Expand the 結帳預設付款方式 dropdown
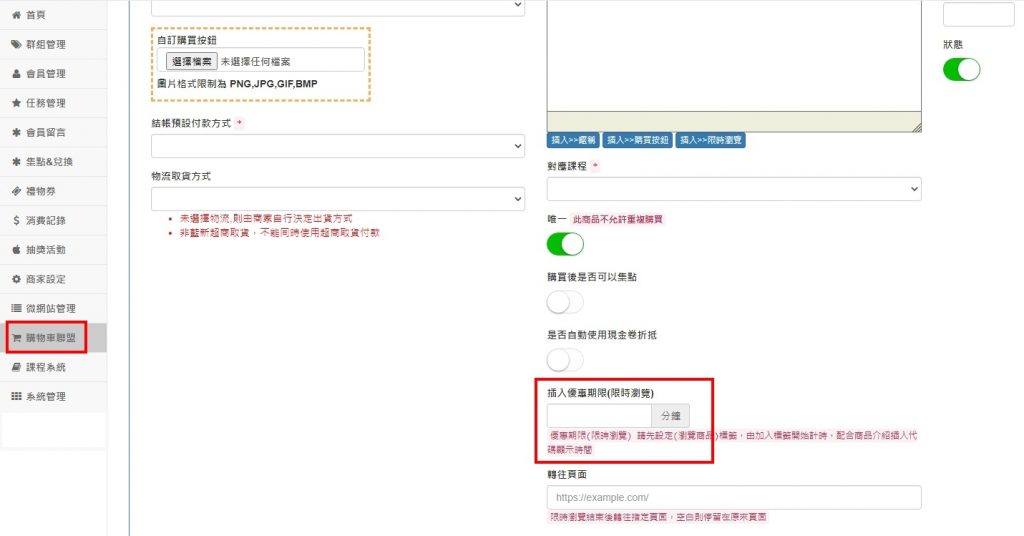This screenshot has width=1024, height=536. click(x=338, y=146)
